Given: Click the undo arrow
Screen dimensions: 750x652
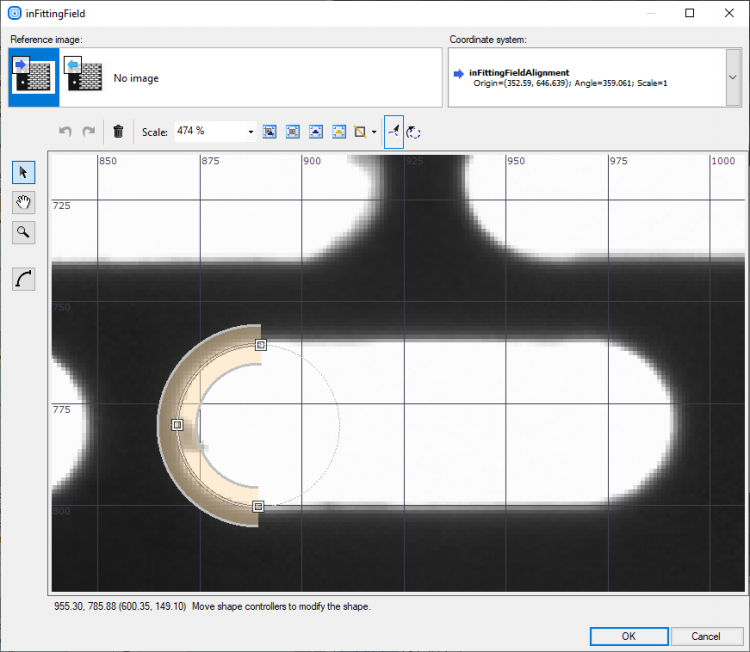Looking at the screenshot, I should [66, 131].
